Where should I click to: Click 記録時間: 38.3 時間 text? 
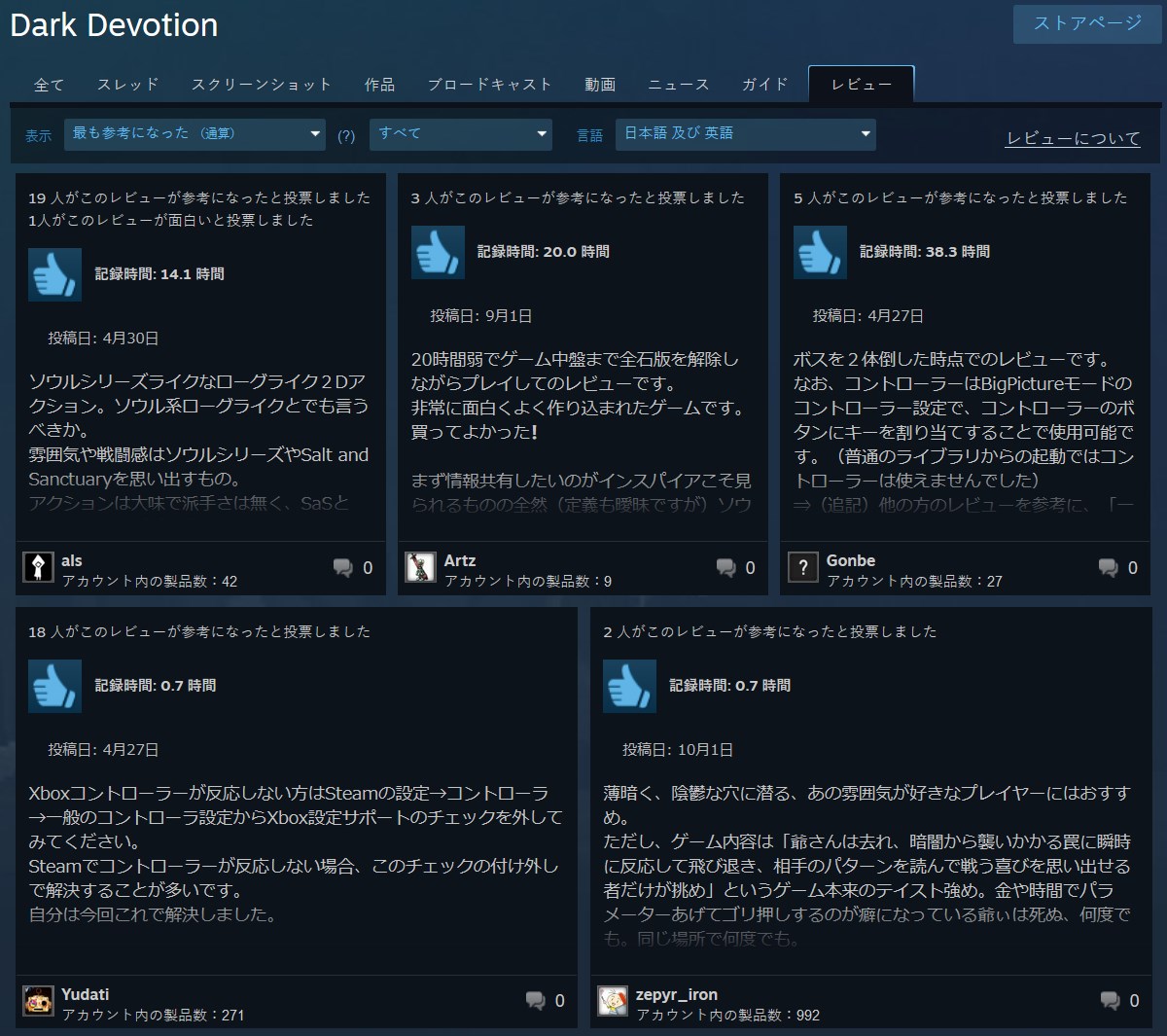tap(925, 252)
